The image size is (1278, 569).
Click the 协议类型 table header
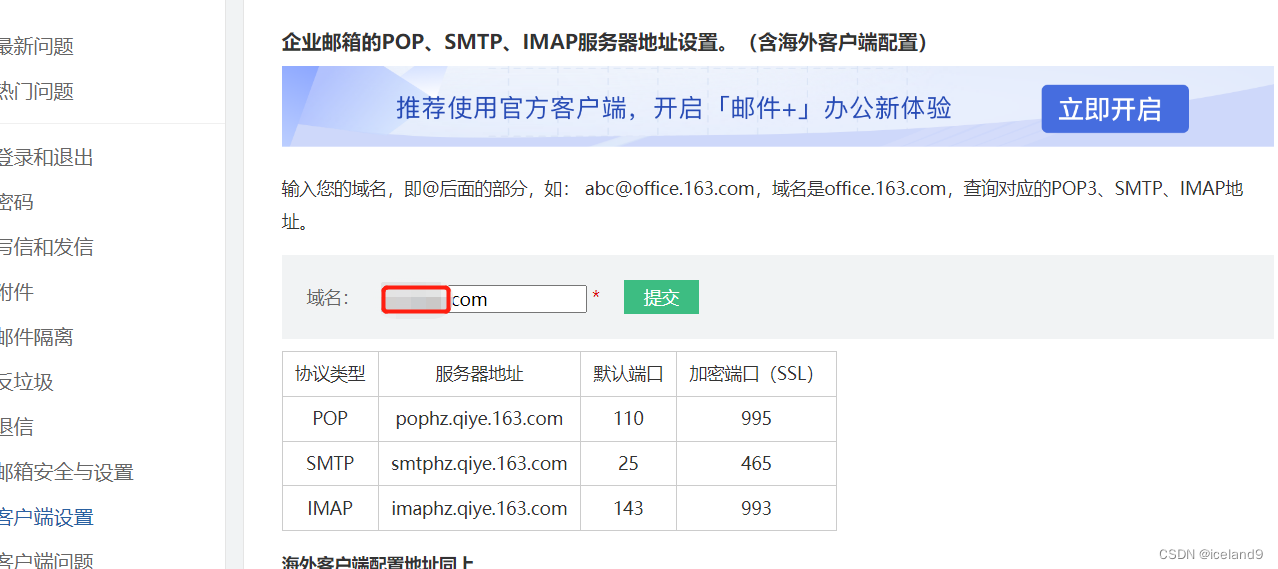tap(330, 374)
